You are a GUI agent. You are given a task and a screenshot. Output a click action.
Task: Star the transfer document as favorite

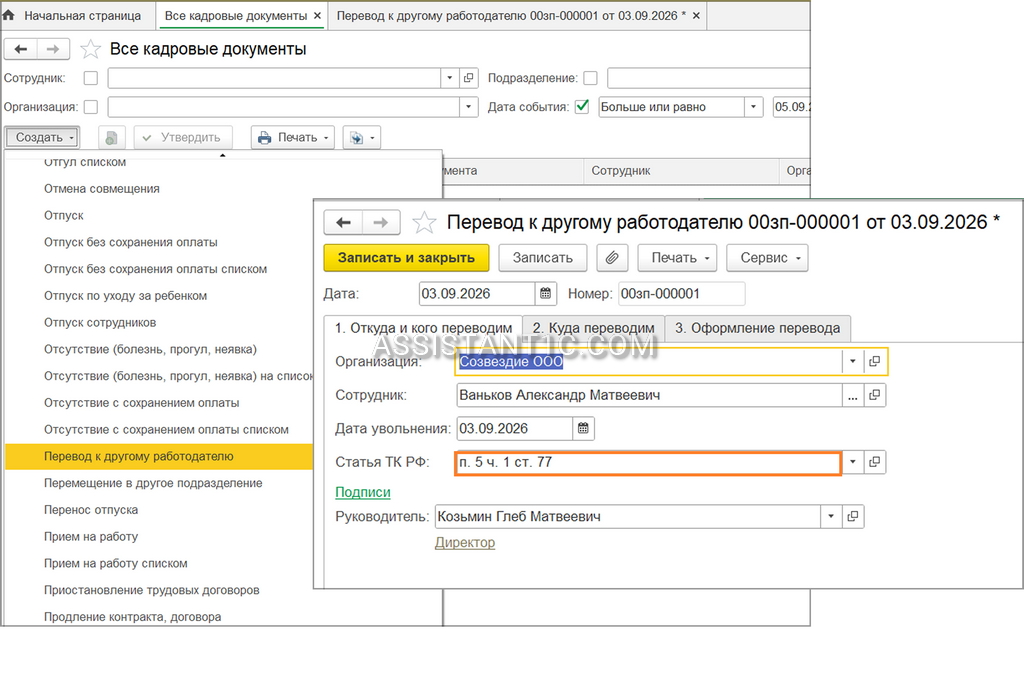pos(424,223)
